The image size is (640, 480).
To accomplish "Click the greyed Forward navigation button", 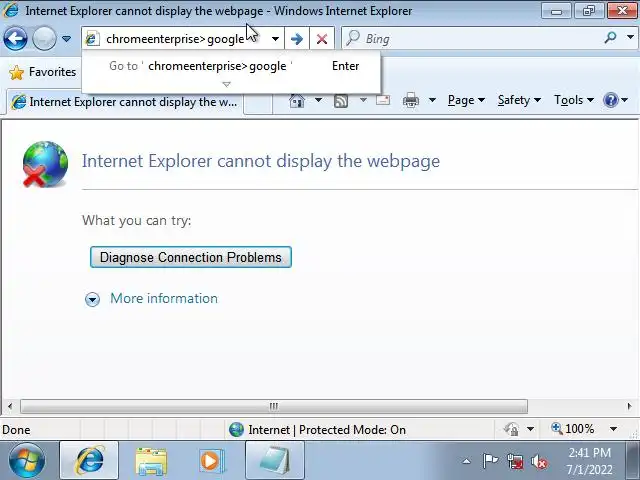I will point(44,39).
